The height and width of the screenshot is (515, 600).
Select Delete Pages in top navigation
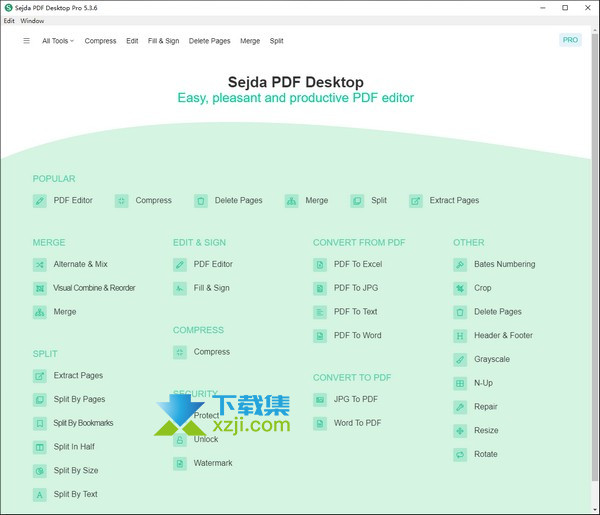(x=209, y=41)
